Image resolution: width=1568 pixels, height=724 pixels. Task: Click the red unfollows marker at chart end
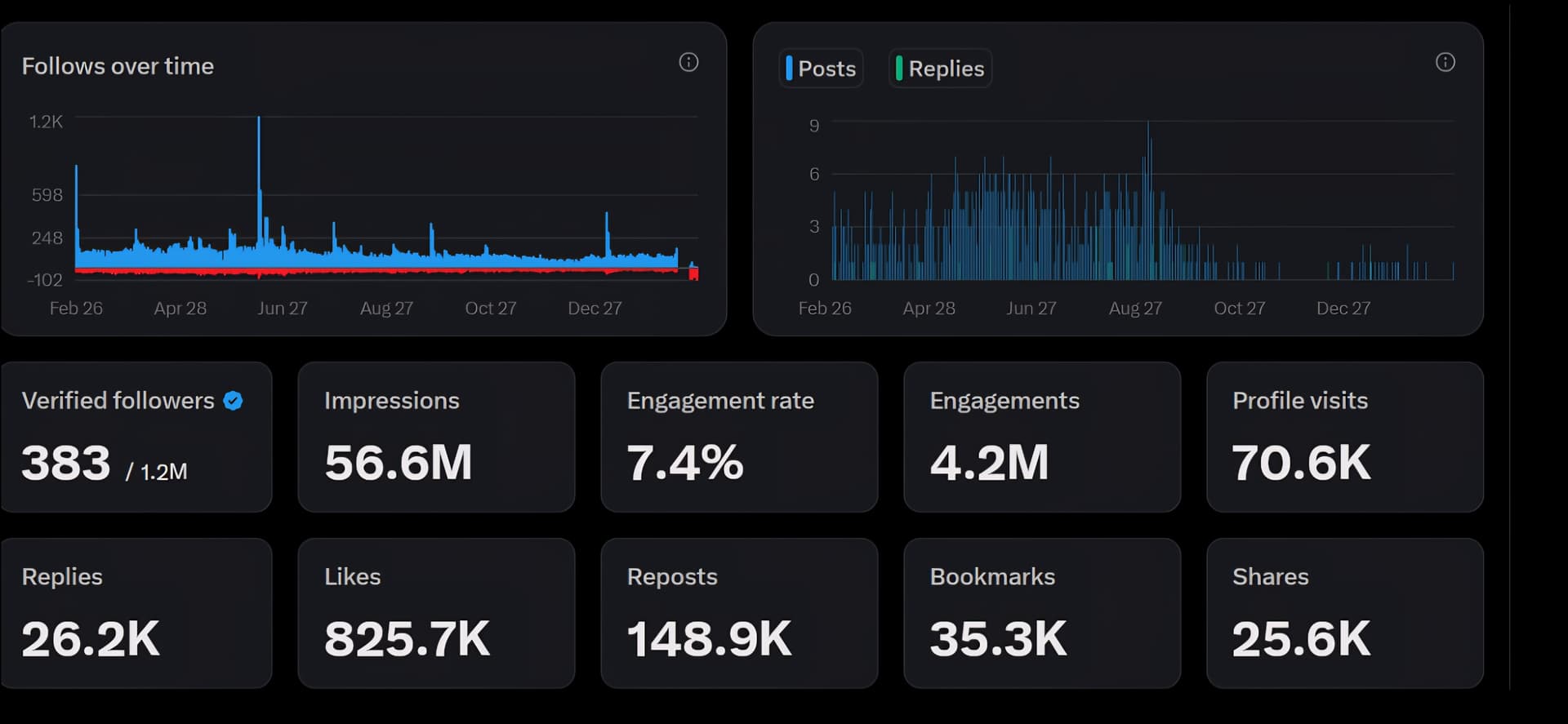[693, 274]
